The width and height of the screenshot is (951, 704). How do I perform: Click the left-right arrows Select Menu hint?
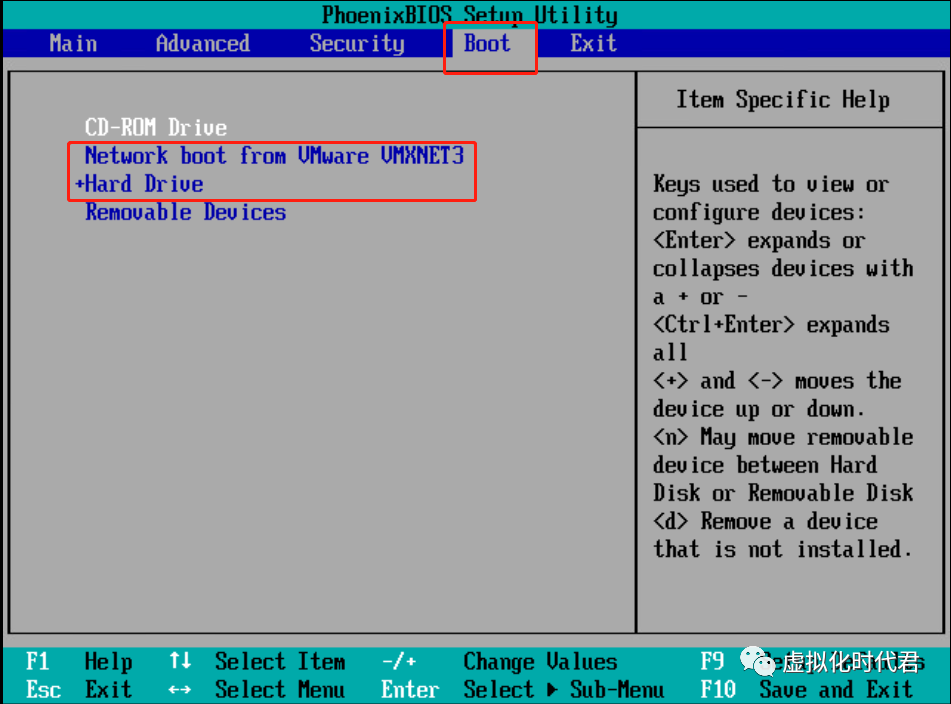point(257,689)
